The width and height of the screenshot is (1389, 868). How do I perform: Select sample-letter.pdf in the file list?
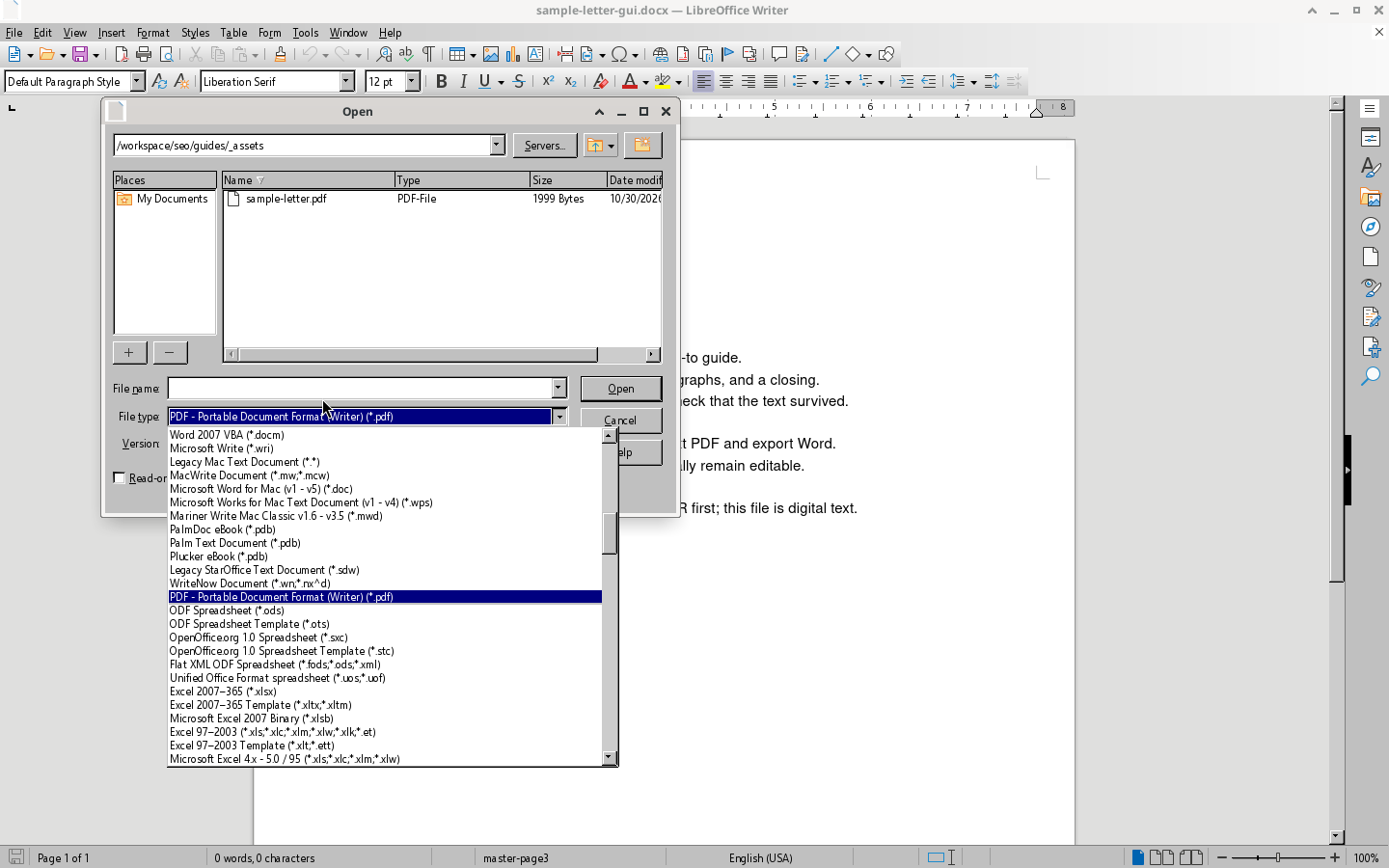pyautogui.click(x=286, y=199)
